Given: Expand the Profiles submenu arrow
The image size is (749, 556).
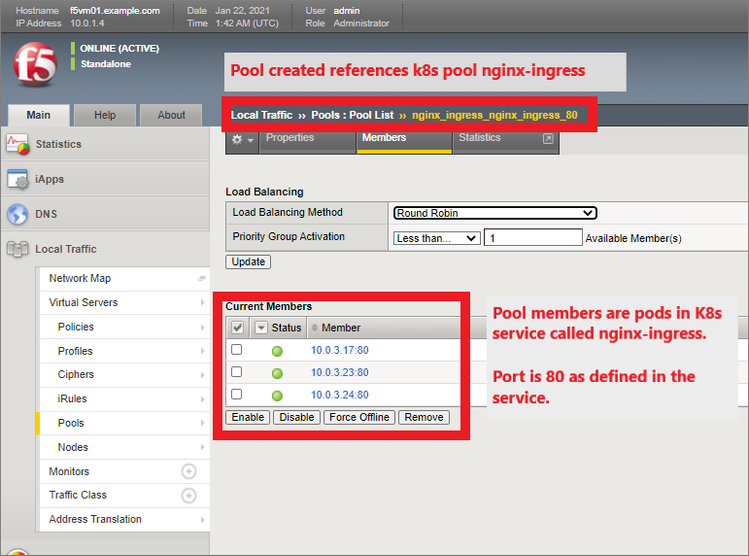Looking at the screenshot, I should [x=203, y=351].
